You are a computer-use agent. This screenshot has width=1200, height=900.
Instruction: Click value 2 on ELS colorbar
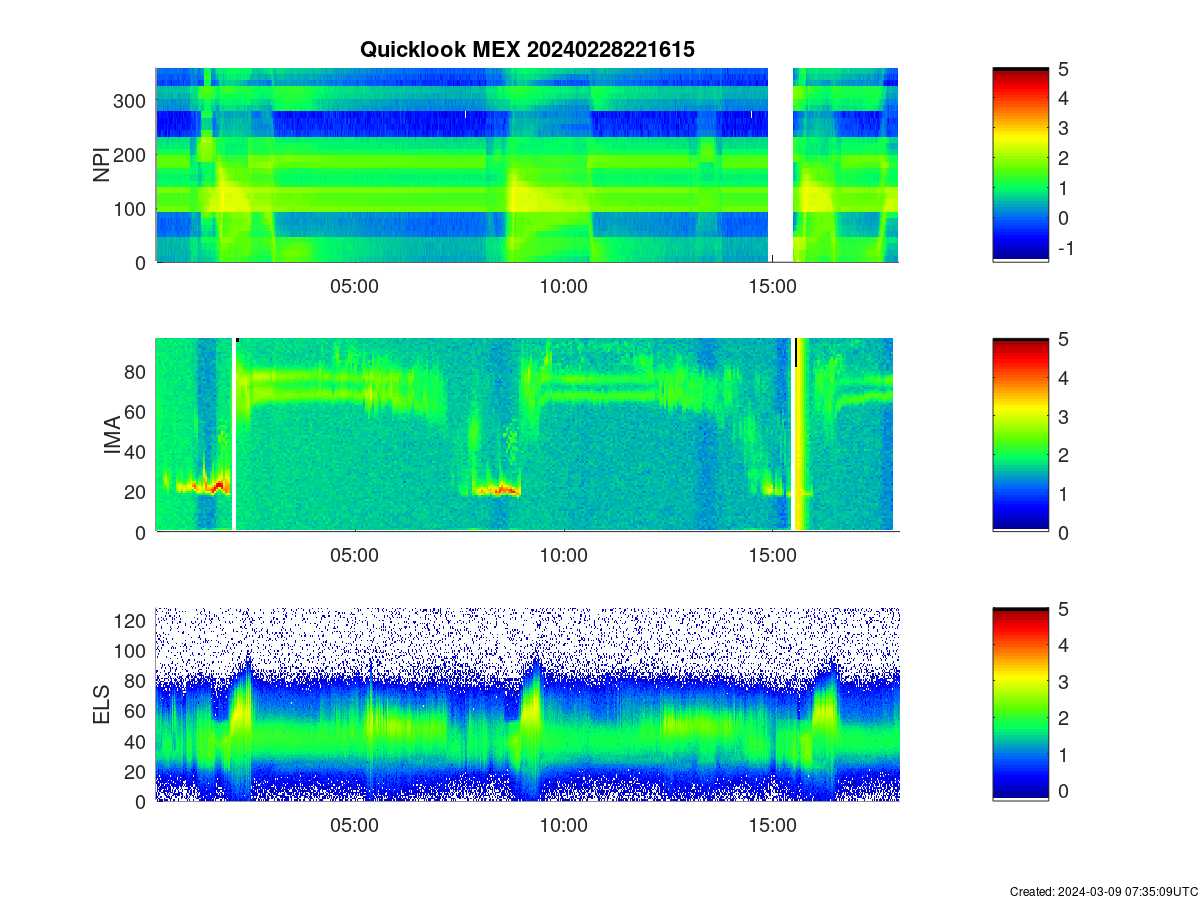click(1063, 718)
